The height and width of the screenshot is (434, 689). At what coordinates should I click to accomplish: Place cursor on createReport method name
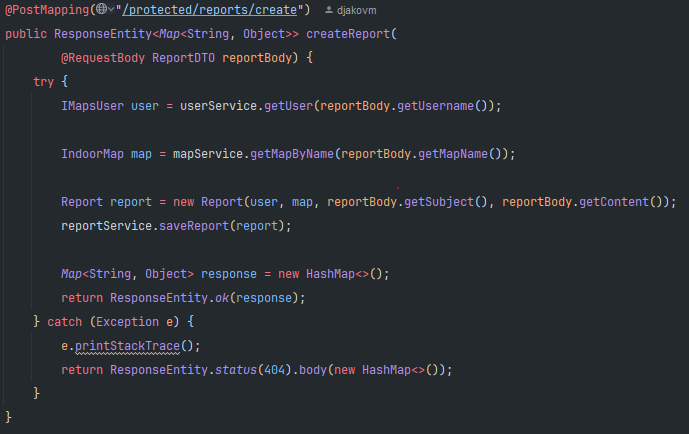[348, 34]
